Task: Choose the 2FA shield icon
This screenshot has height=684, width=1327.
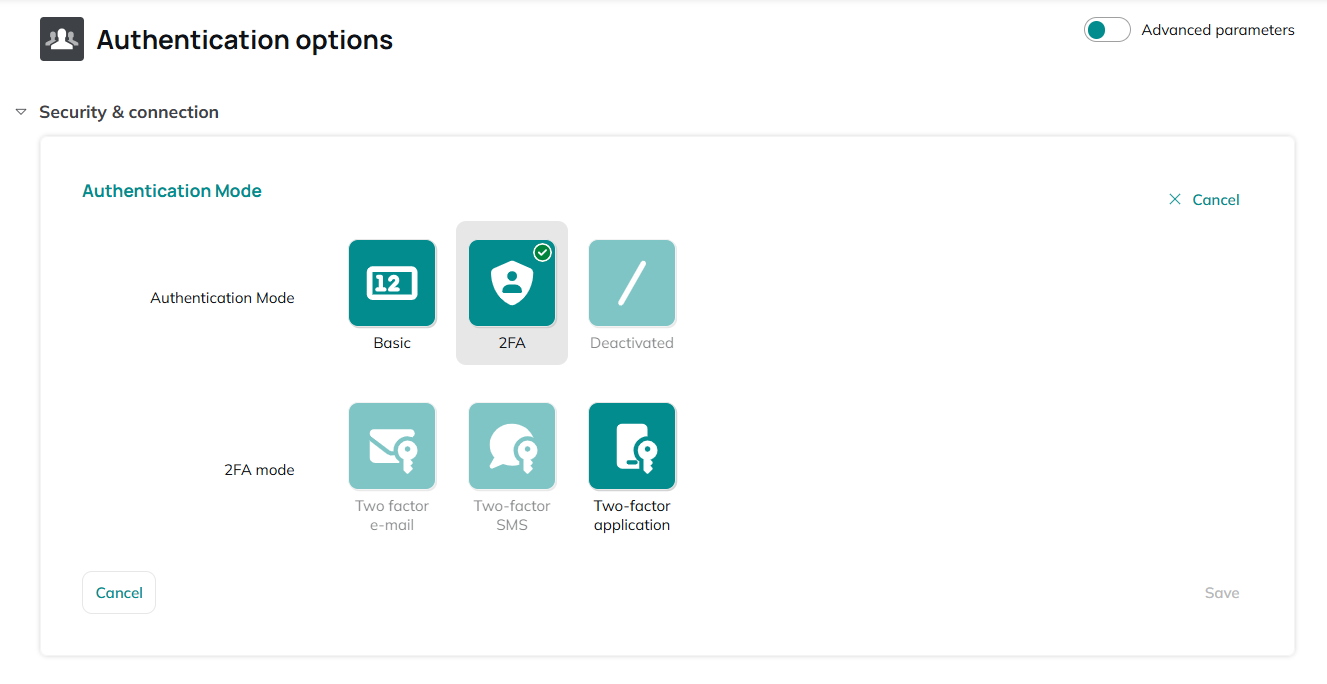Action: (x=512, y=283)
